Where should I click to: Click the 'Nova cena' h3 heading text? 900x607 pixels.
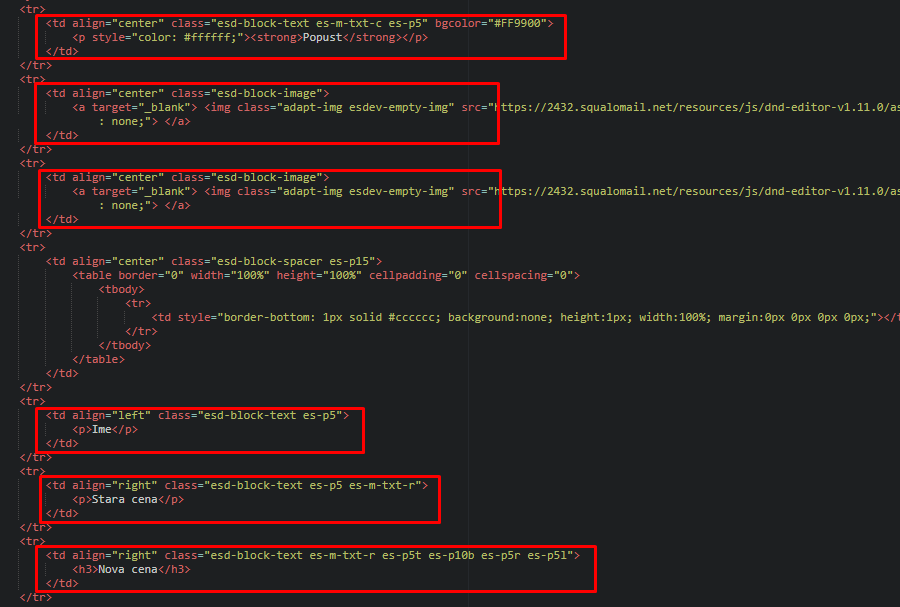[128, 569]
